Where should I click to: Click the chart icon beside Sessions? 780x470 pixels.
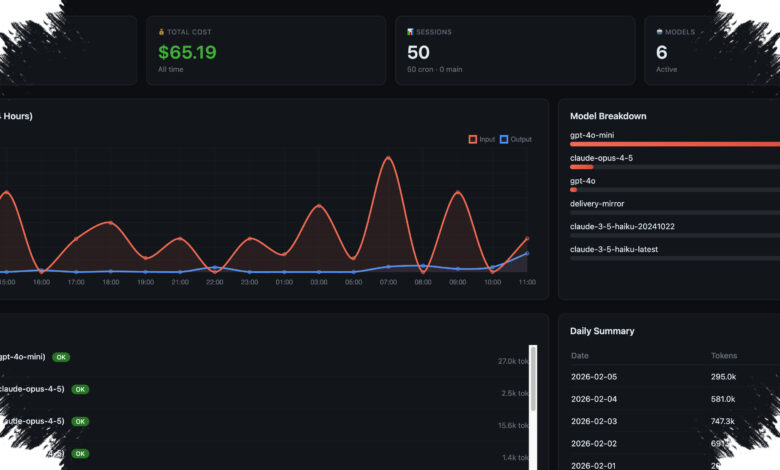pyautogui.click(x=410, y=32)
